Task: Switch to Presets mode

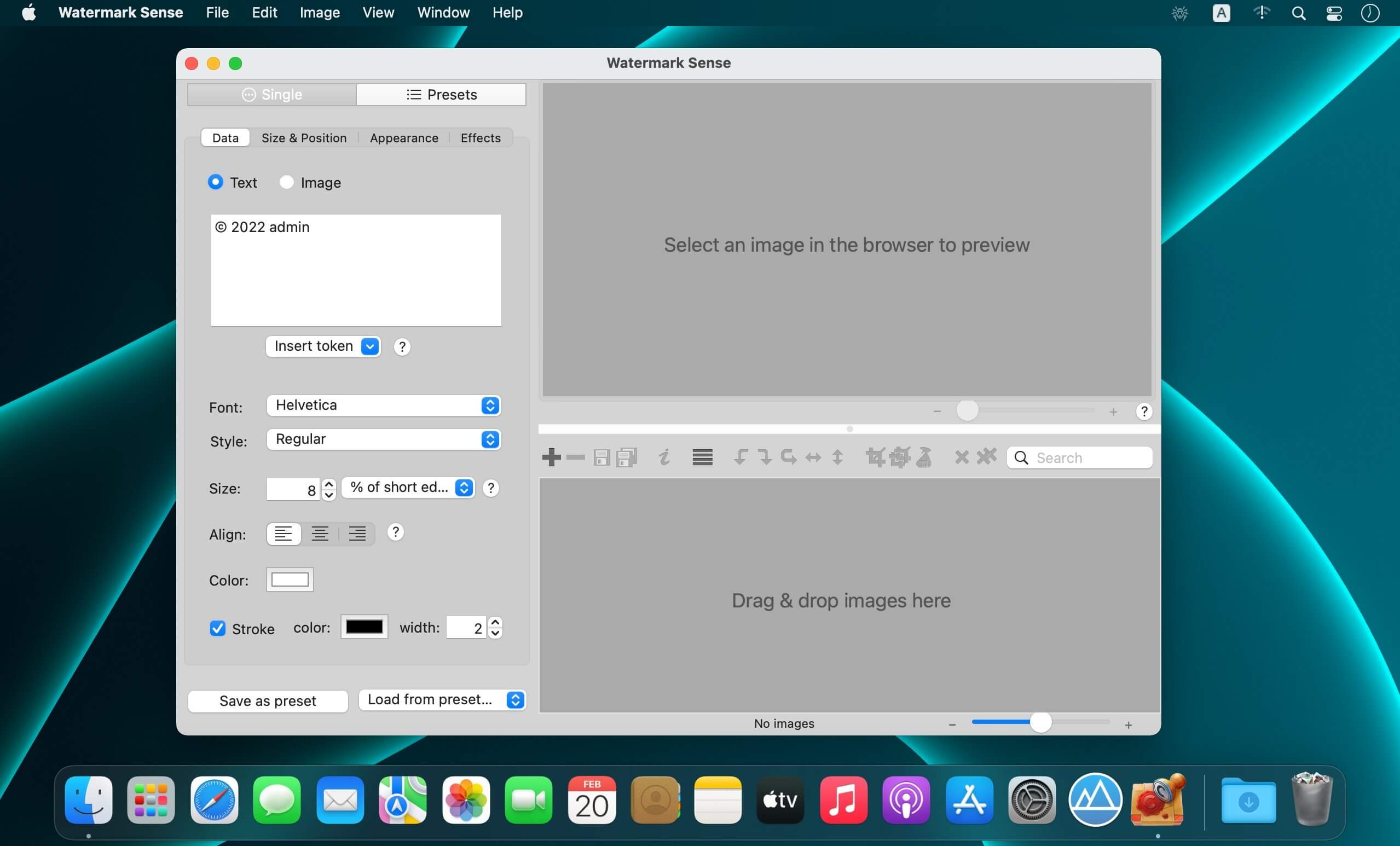Action: pos(442,94)
